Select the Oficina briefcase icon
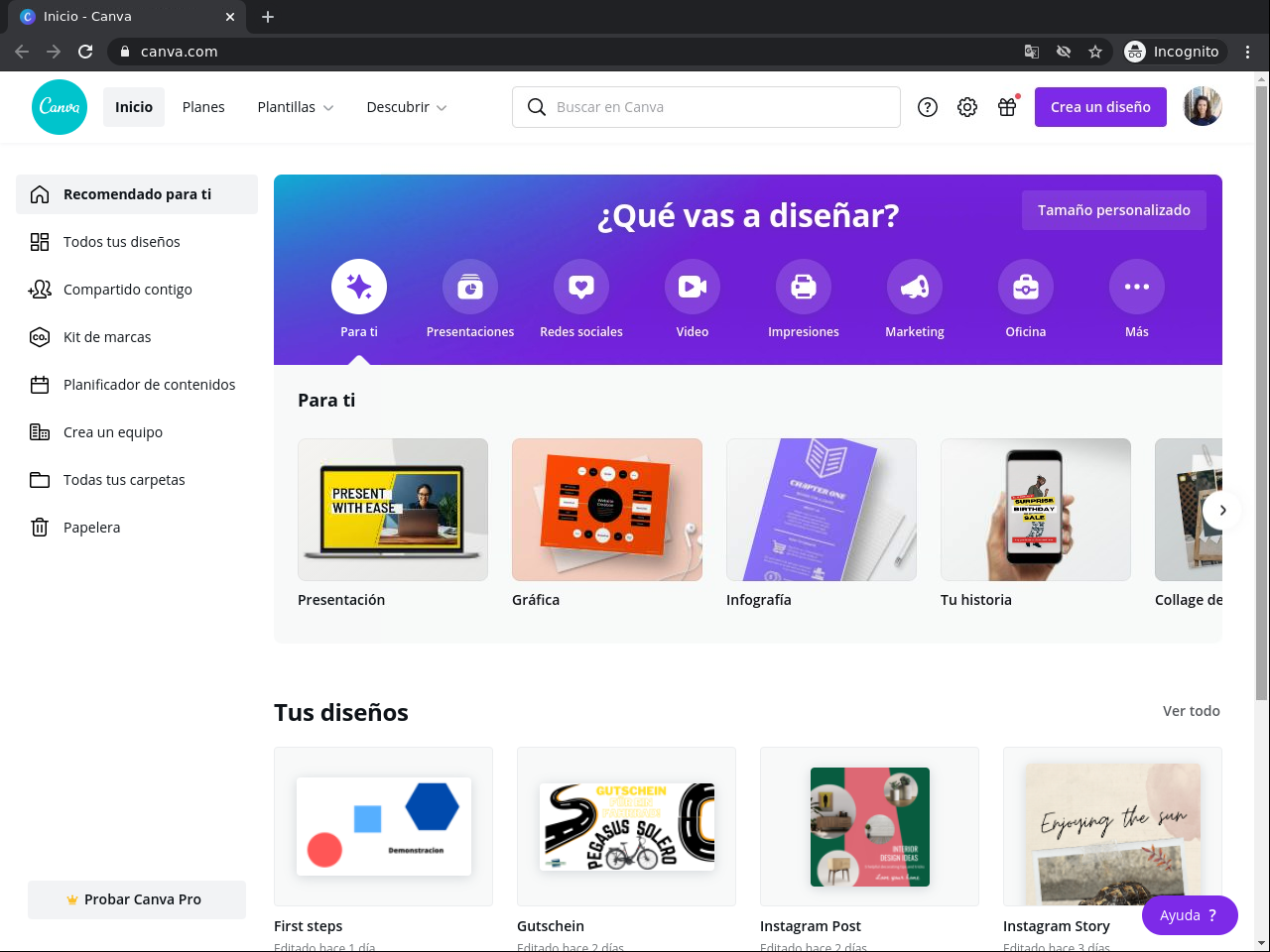 pyautogui.click(x=1026, y=287)
